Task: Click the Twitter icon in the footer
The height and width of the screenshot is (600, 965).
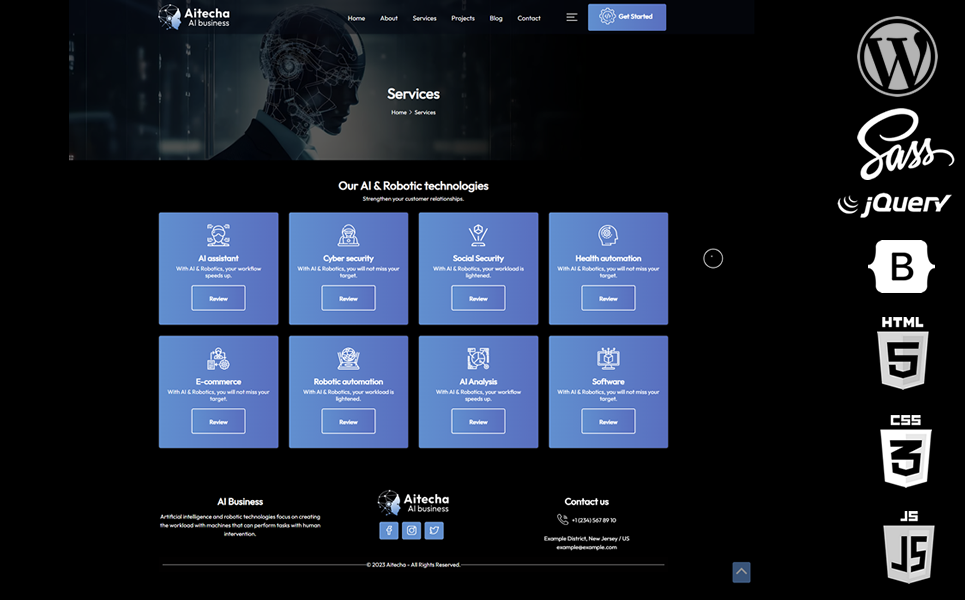Action: click(x=434, y=531)
